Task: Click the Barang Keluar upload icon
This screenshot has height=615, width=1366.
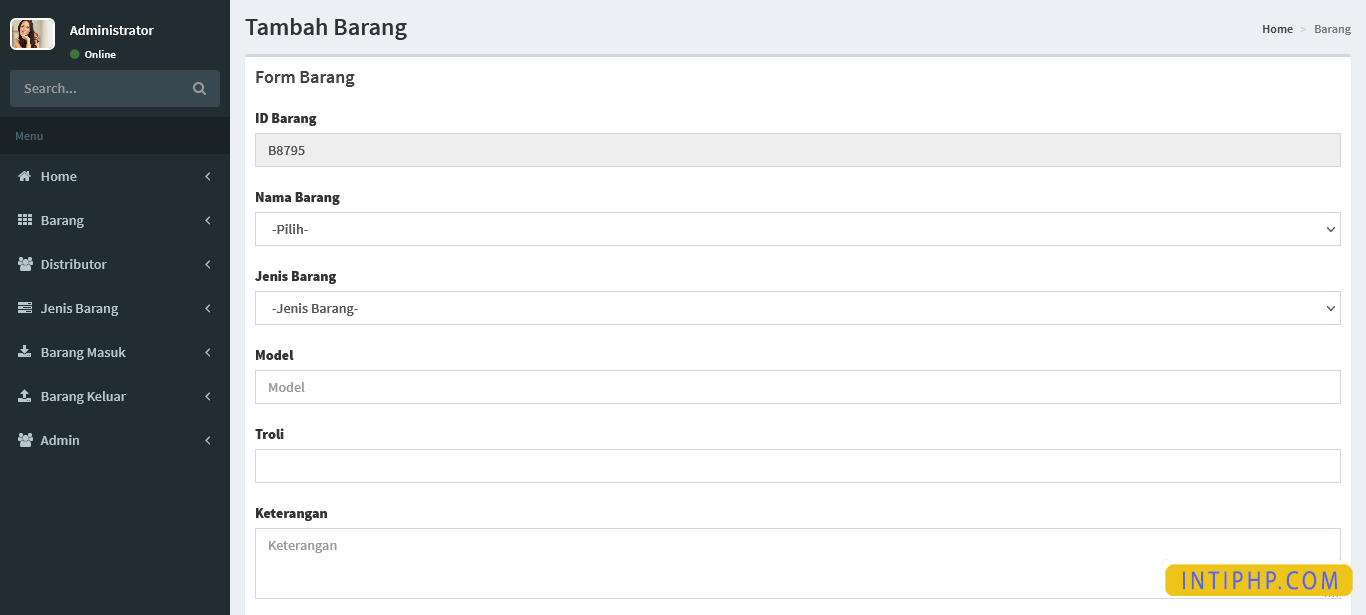Action: (25, 396)
